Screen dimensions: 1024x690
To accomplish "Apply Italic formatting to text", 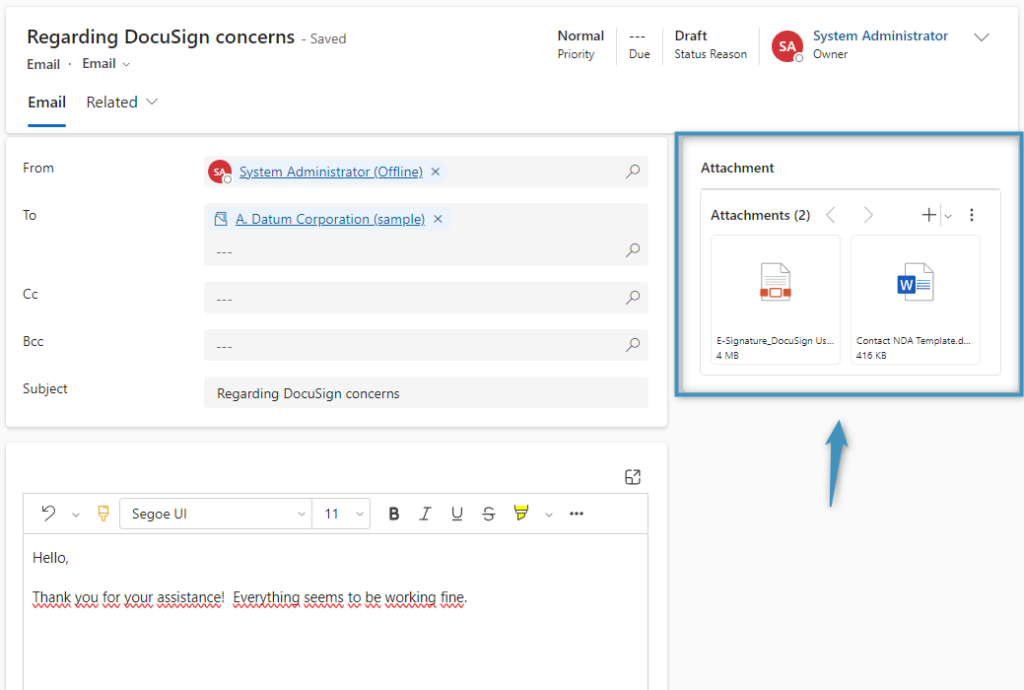I will tap(425, 514).
